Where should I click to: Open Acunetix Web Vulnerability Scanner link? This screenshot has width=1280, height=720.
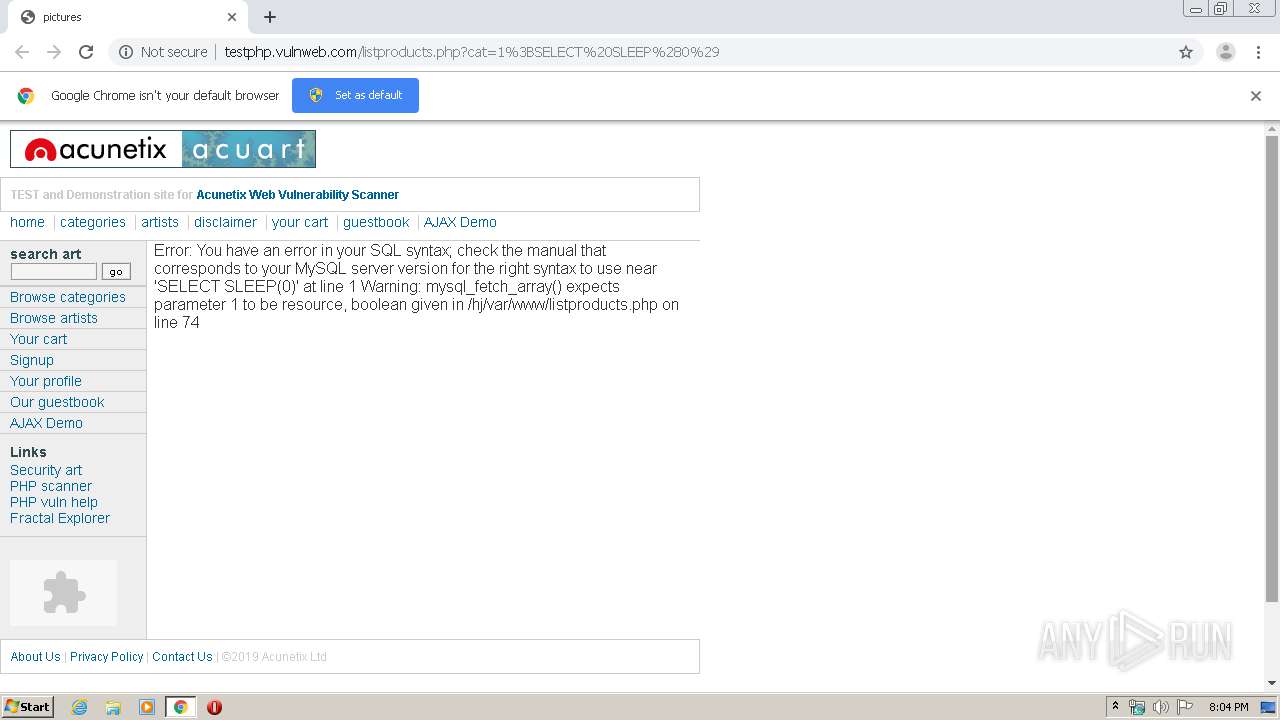pos(297,194)
